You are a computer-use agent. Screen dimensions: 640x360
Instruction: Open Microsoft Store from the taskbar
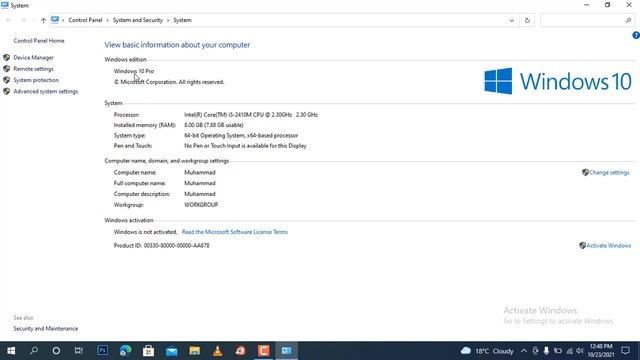click(x=149, y=351)
